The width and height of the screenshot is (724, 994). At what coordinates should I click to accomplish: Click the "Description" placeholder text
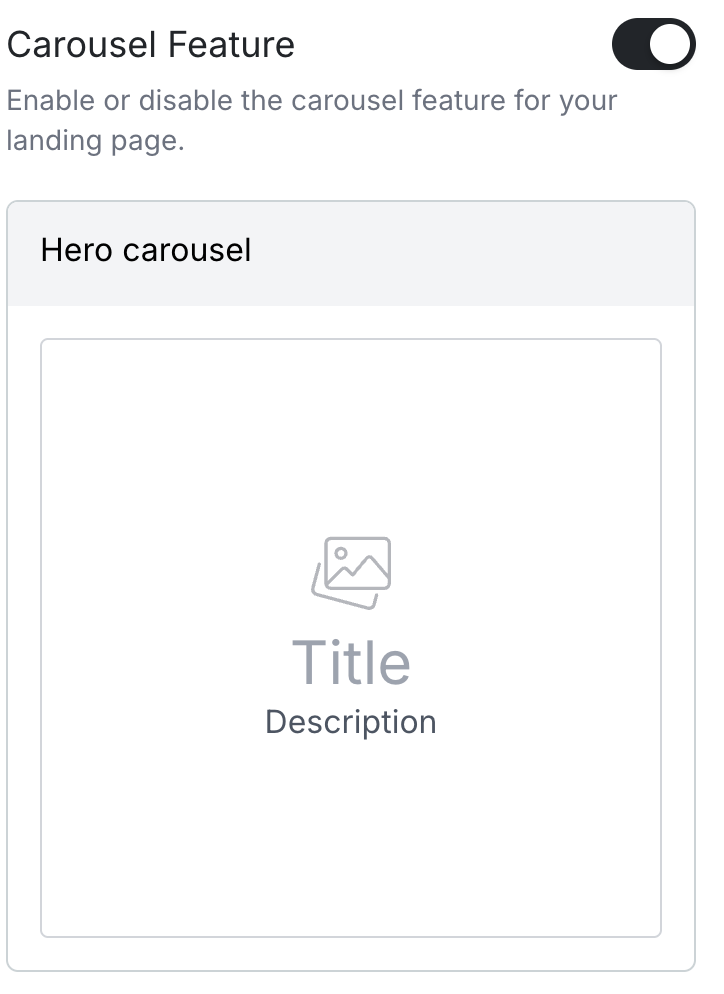click(x=351, y=722)
